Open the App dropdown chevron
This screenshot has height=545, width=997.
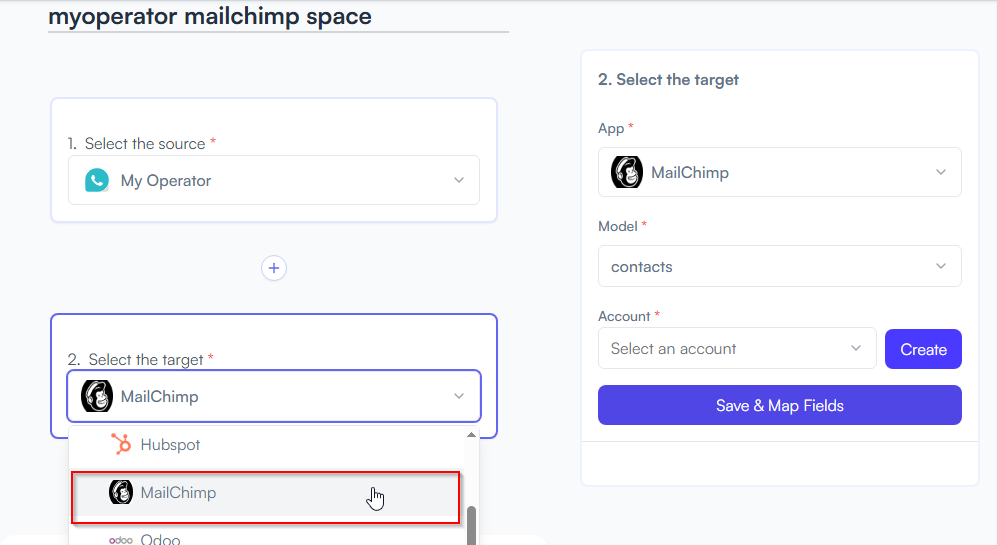point(941,172)
